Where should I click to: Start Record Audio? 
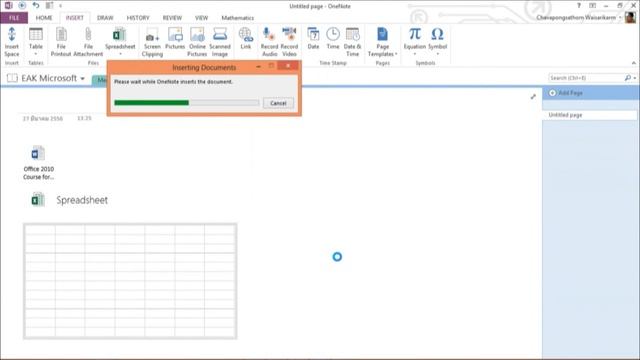click(x=269, y=42)
